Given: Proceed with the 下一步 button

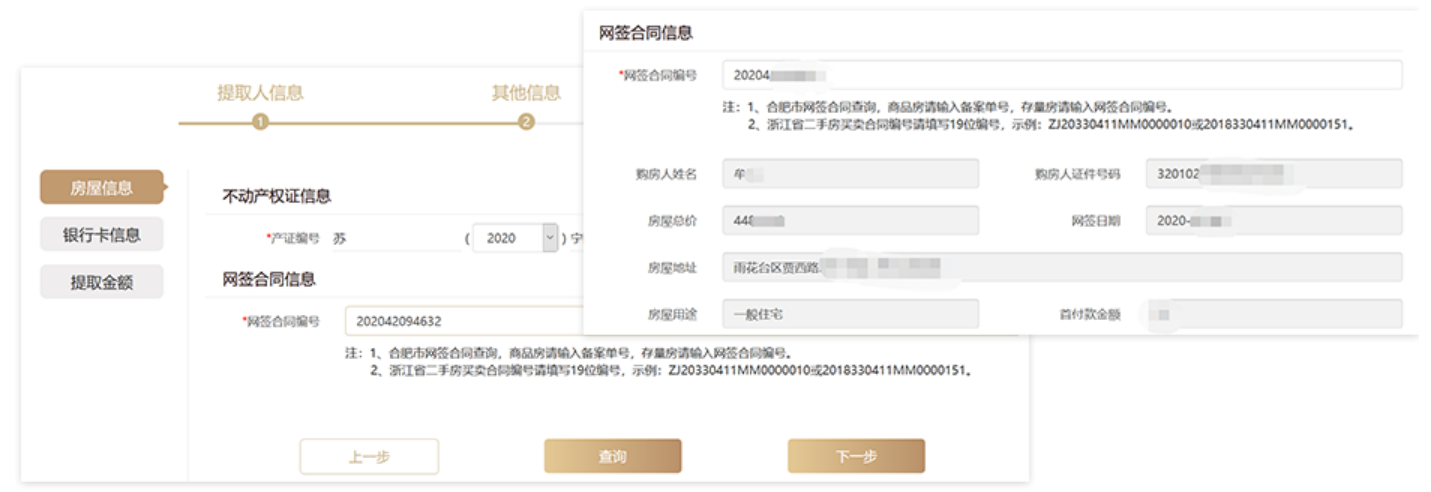Looking at the screenshot, I should tap(855, 456).
